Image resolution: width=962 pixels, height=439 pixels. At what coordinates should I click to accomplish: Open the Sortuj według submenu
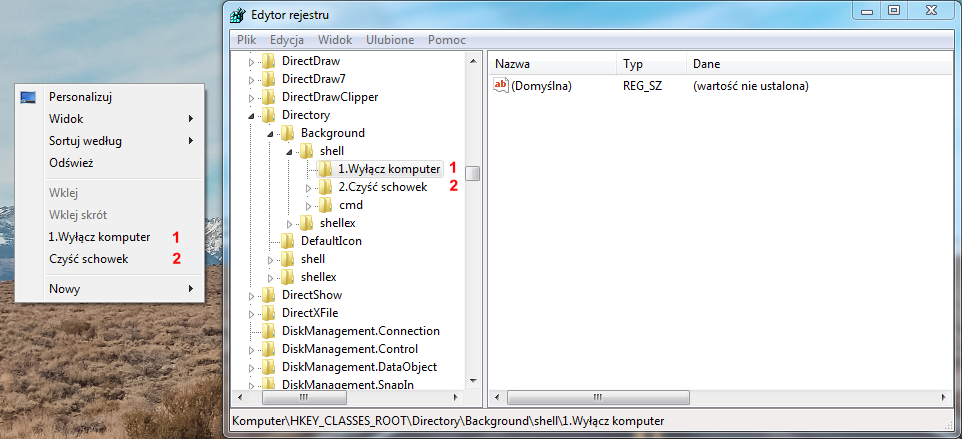click(x=110, y=141)
